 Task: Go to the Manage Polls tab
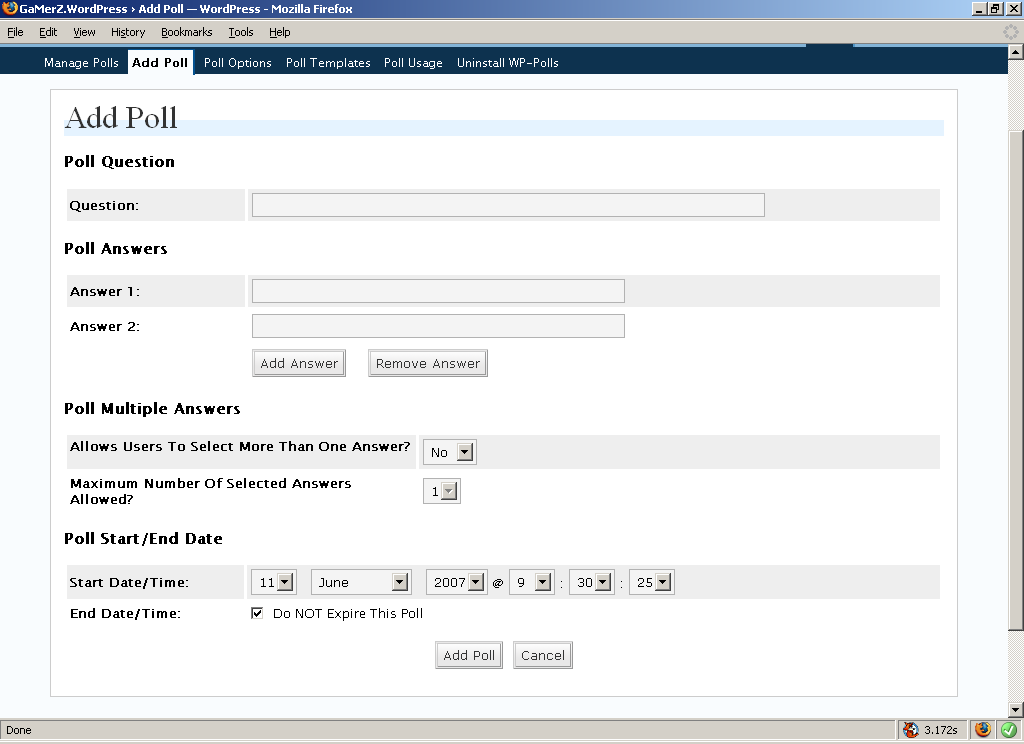81,63
